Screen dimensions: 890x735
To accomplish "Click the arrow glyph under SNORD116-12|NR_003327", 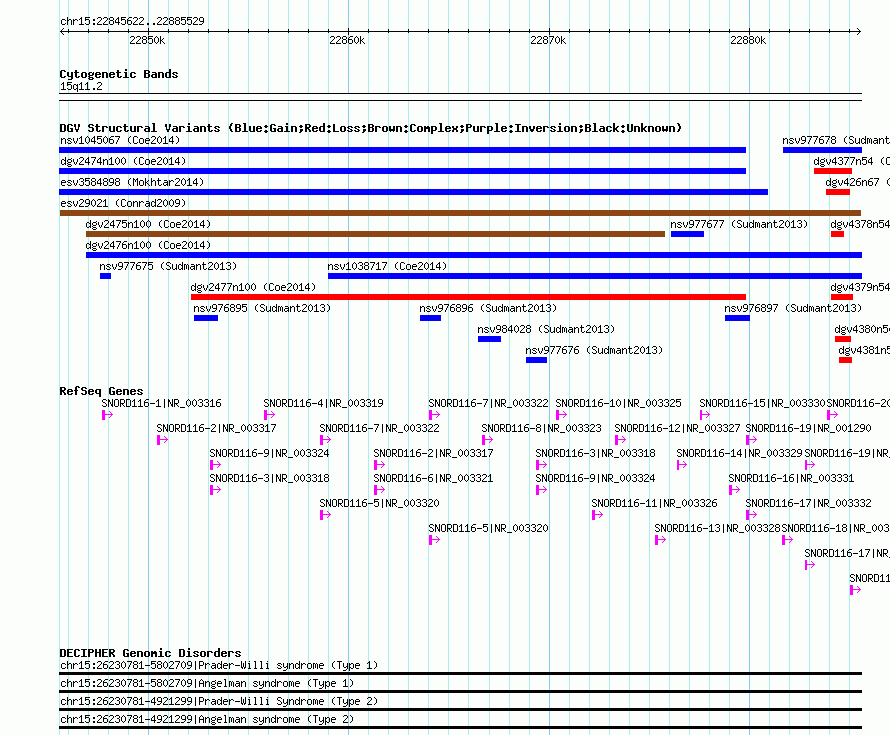I will click(620, 440).
